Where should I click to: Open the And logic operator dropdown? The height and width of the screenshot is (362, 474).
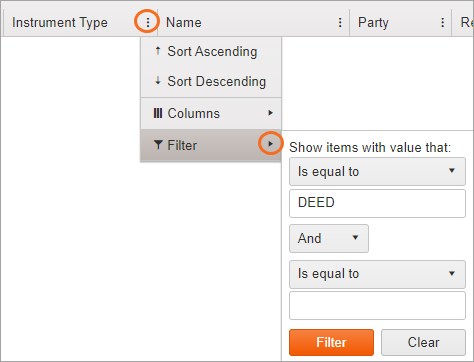click(329, 238)
